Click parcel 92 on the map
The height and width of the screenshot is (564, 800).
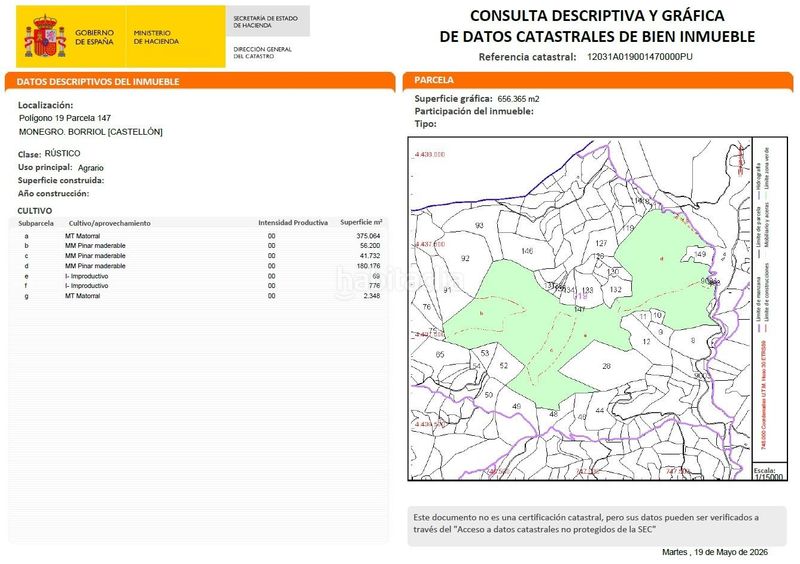[x=465, y=258]
